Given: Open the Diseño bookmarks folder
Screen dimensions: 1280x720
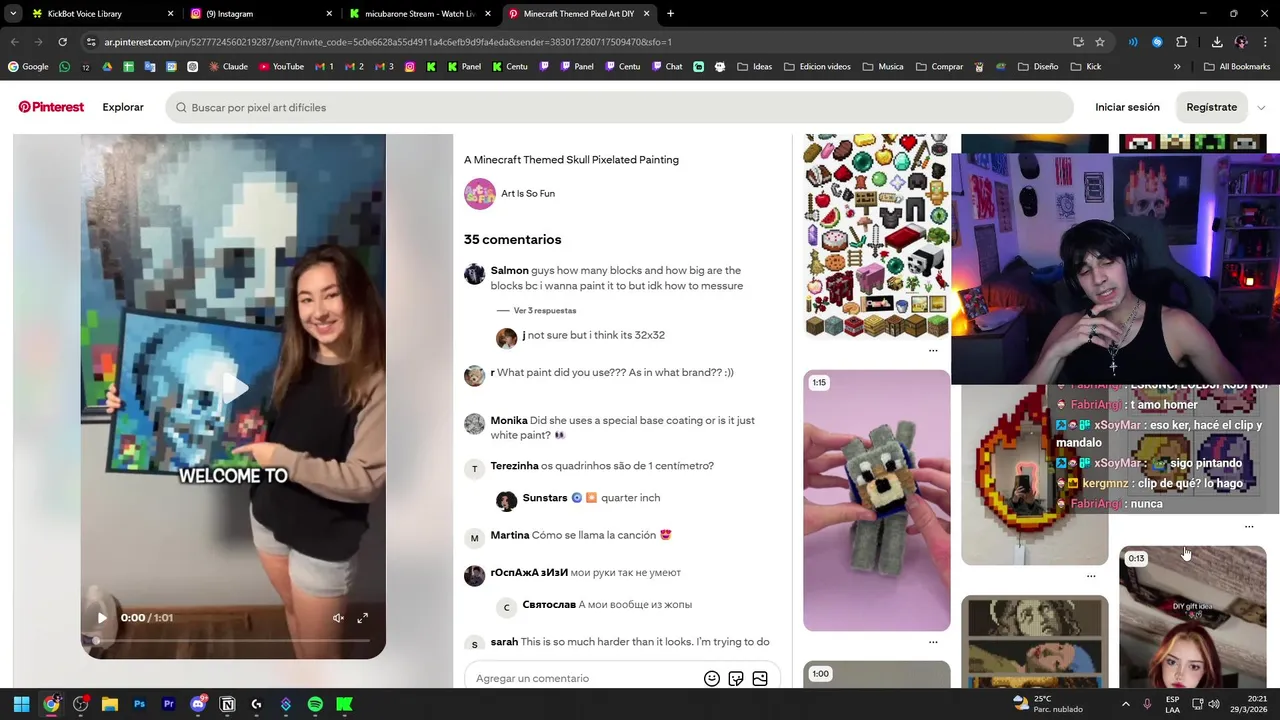Looking at the screenshot, I should click(1037, 67).
